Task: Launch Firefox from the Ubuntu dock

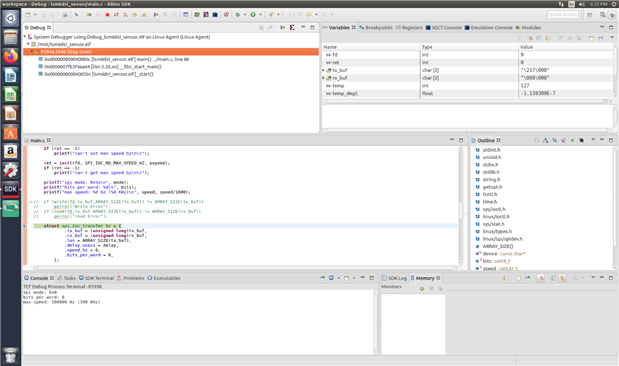Action: pyautogui.click(x=11, y=56)
